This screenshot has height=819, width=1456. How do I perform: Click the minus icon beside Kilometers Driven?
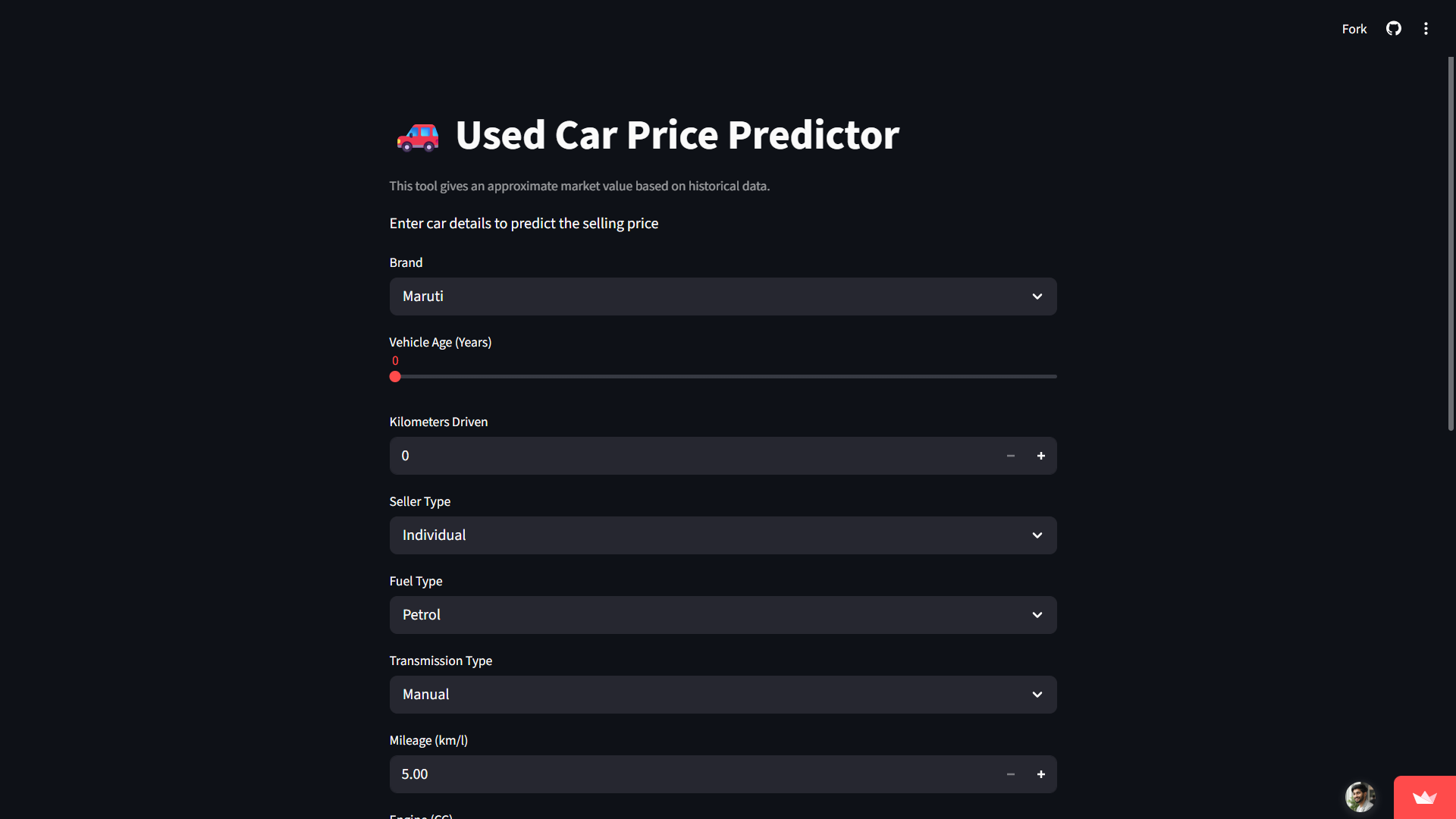coord(1010,456)
